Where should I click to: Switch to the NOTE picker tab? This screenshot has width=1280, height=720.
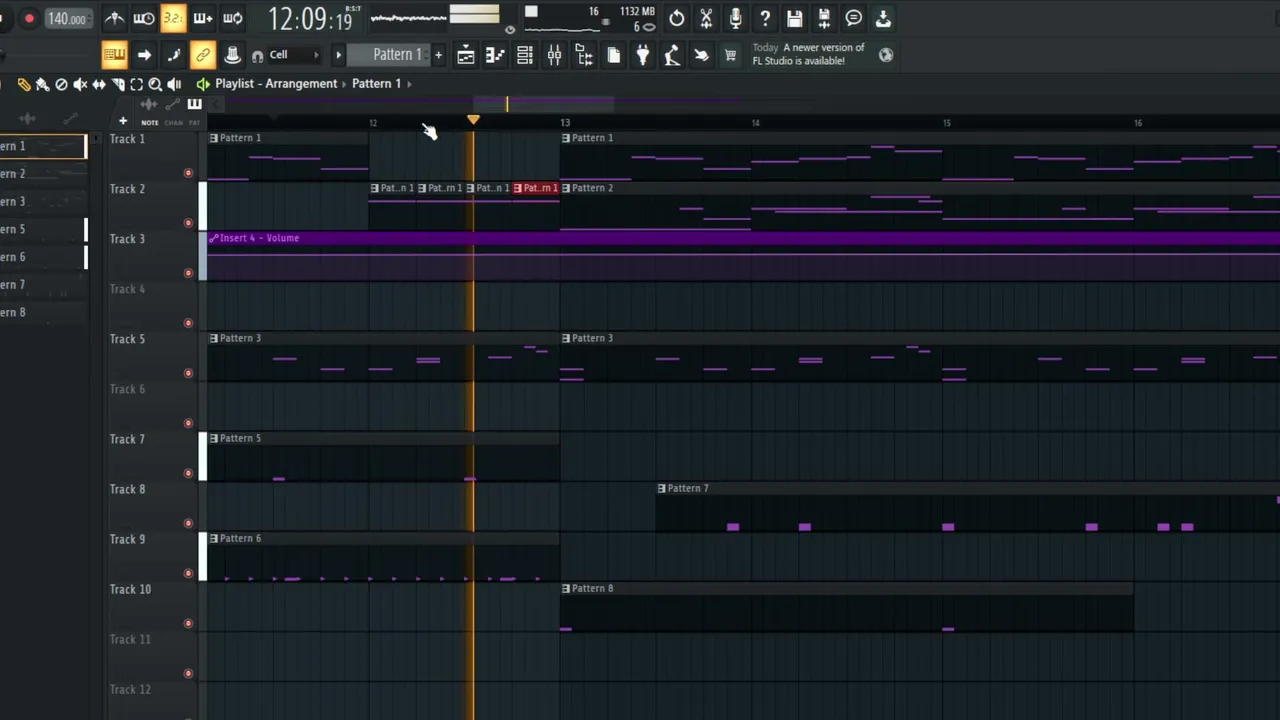coord(150,123)
